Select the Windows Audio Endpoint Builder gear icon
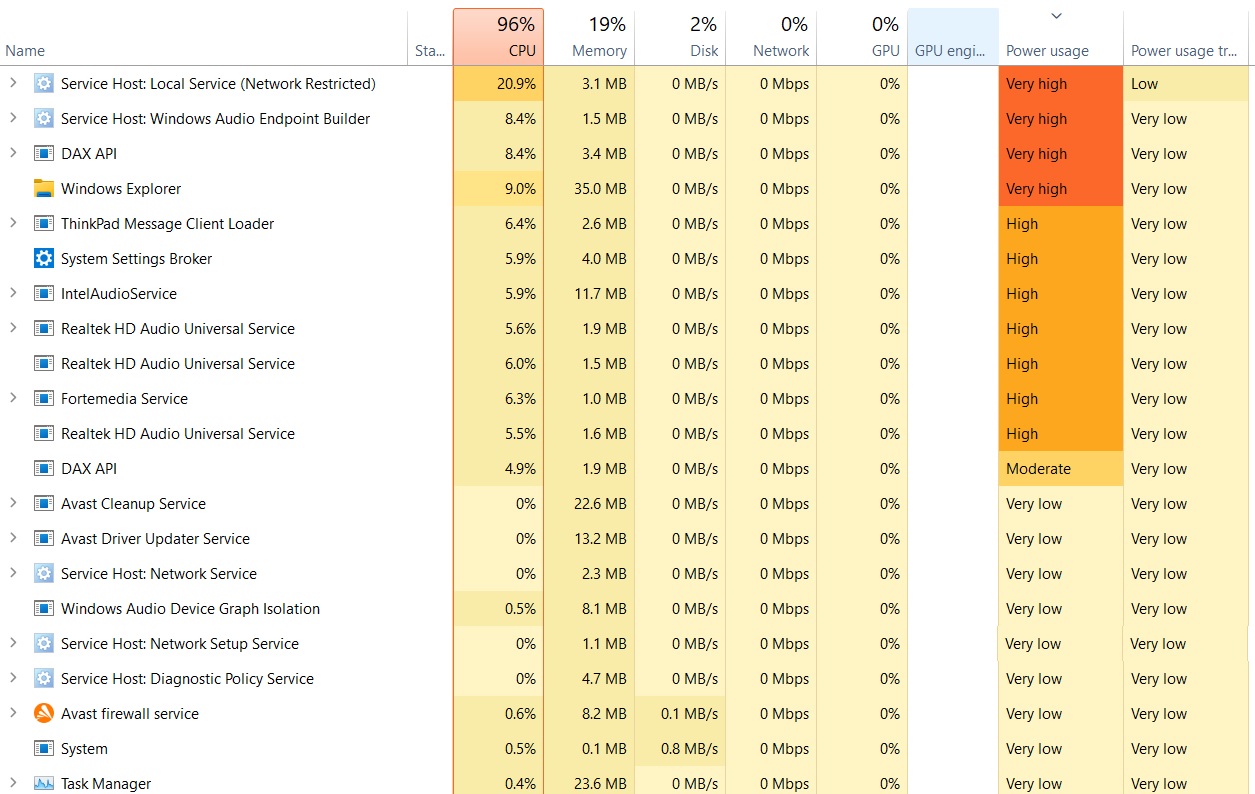The image size is (1255, 794). 43,119
